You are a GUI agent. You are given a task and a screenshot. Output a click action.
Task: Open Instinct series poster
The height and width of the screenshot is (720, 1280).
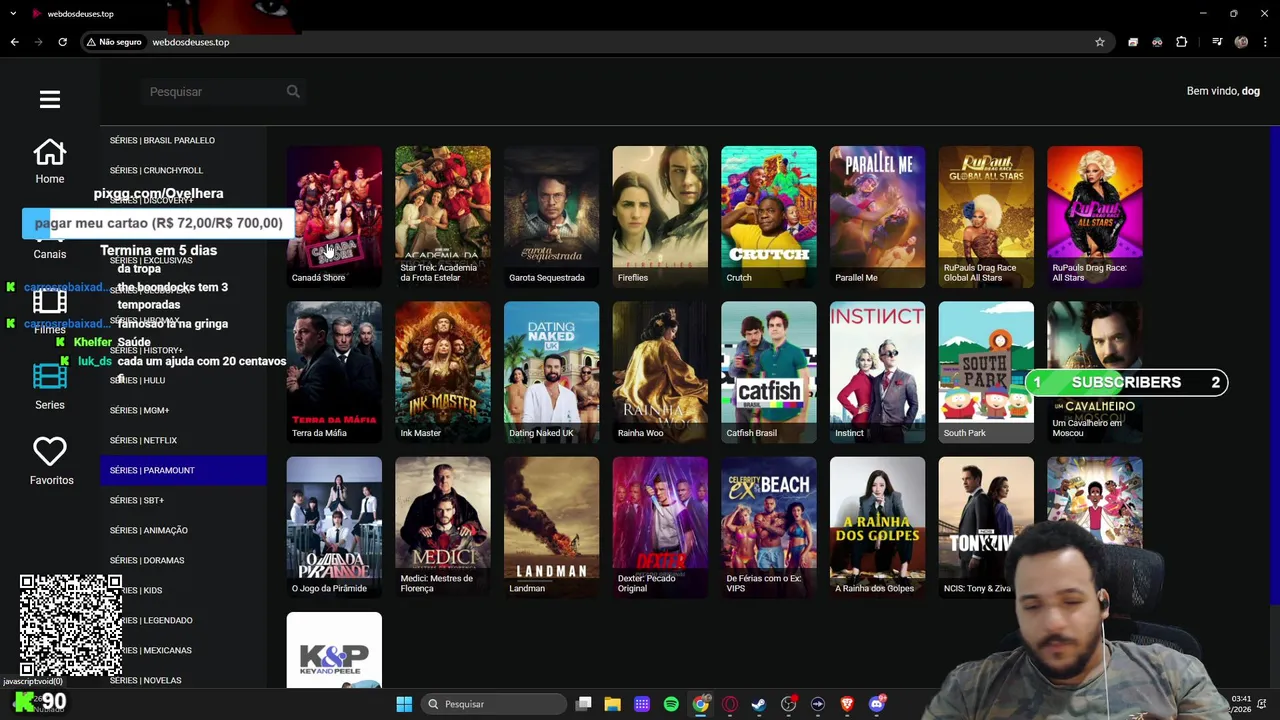tap(878, 372)
